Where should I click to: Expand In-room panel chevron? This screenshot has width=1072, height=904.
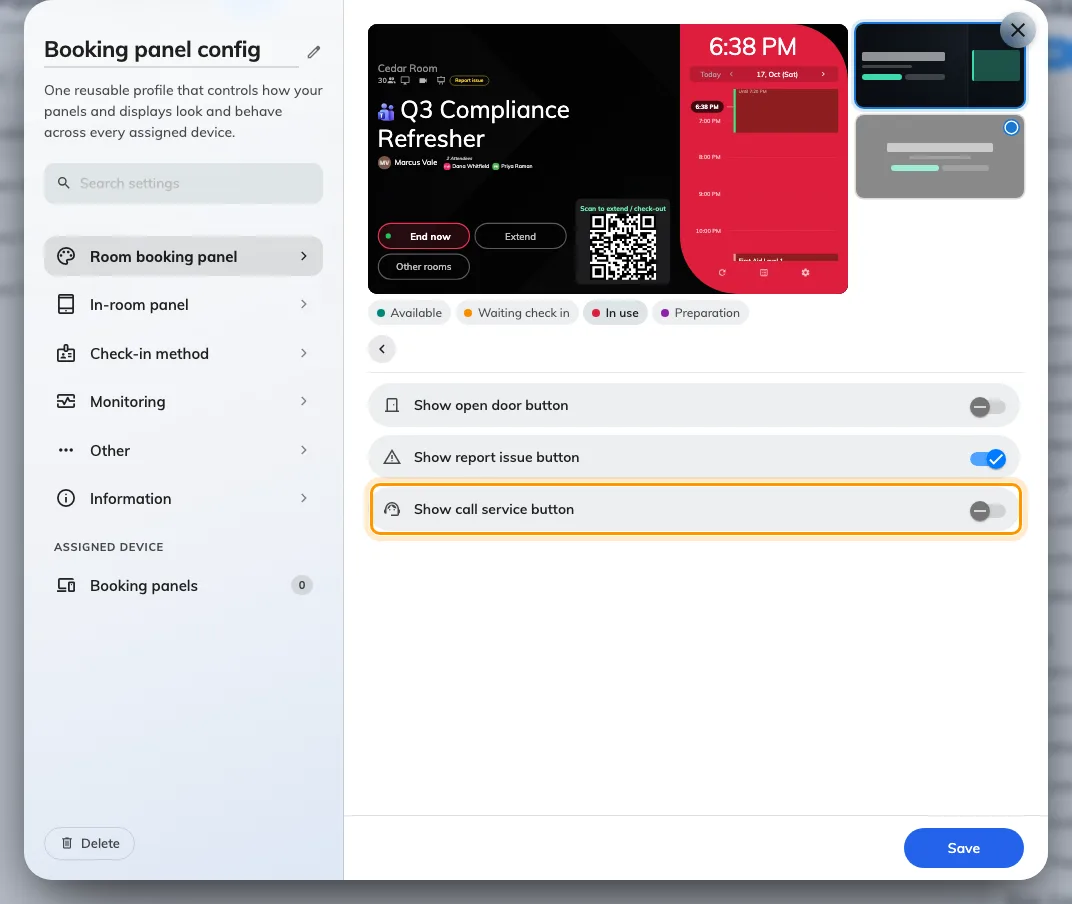pos(304,304)
